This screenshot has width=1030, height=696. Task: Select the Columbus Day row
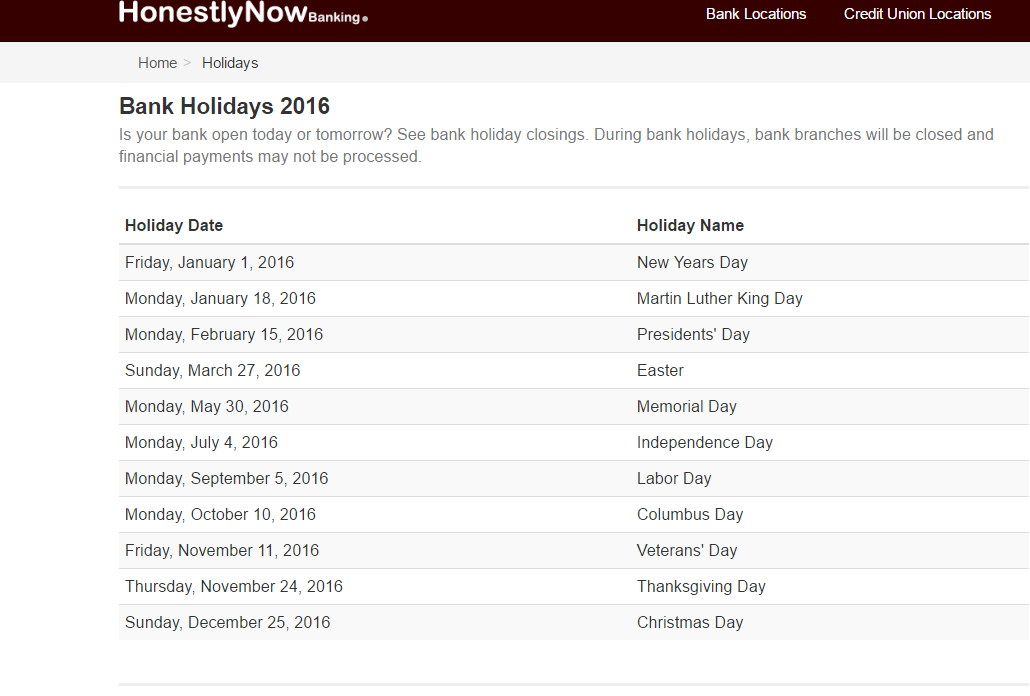(573, 515)
